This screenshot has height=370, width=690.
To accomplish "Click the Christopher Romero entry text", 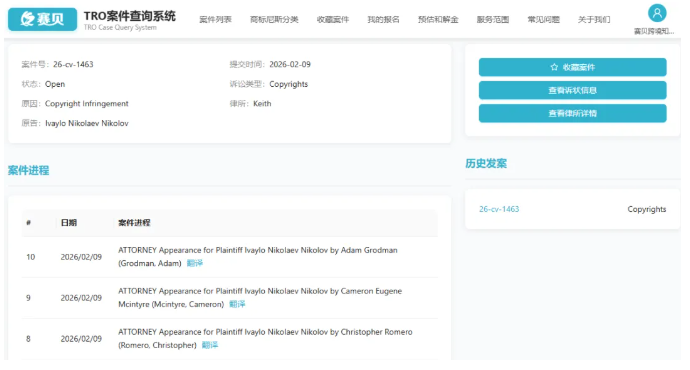I will coord(265,338).
